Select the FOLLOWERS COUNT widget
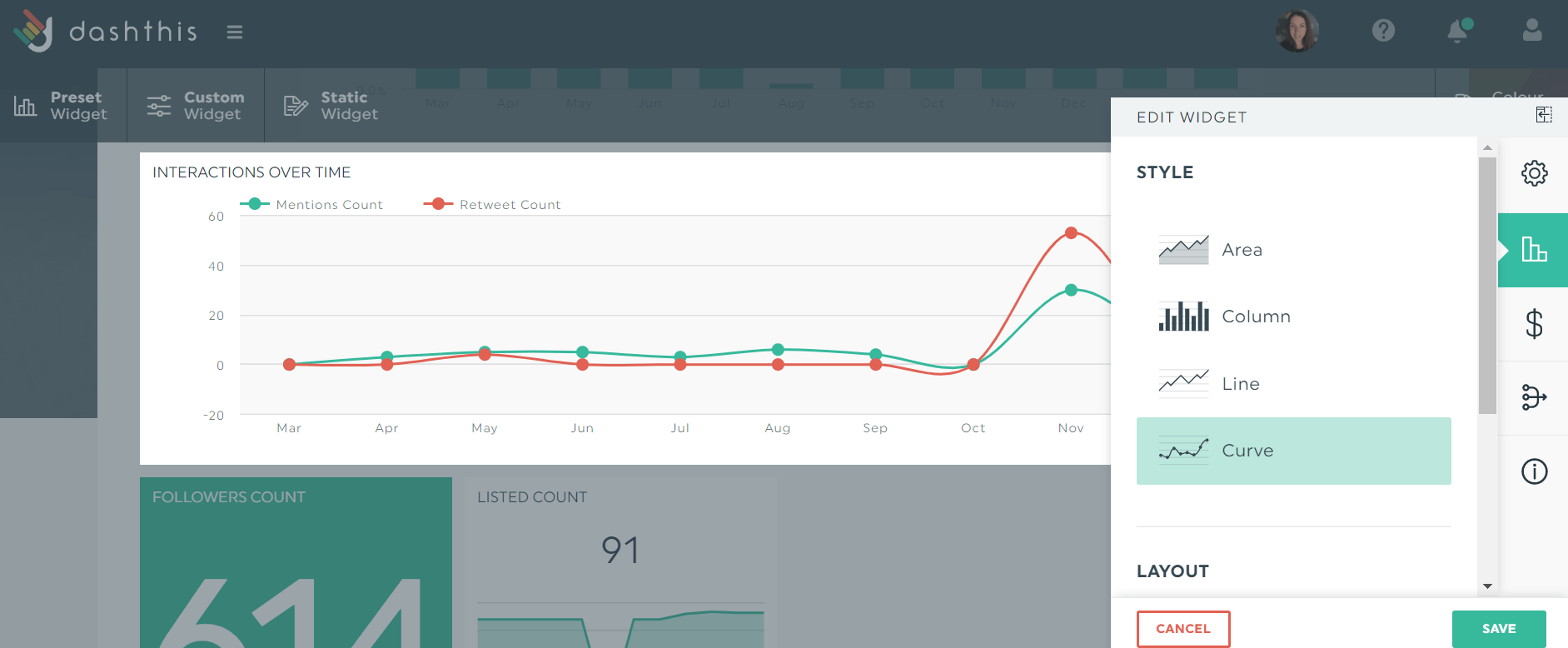The width and height of the screenshot is (1568, 648). (x=296, y=562)
